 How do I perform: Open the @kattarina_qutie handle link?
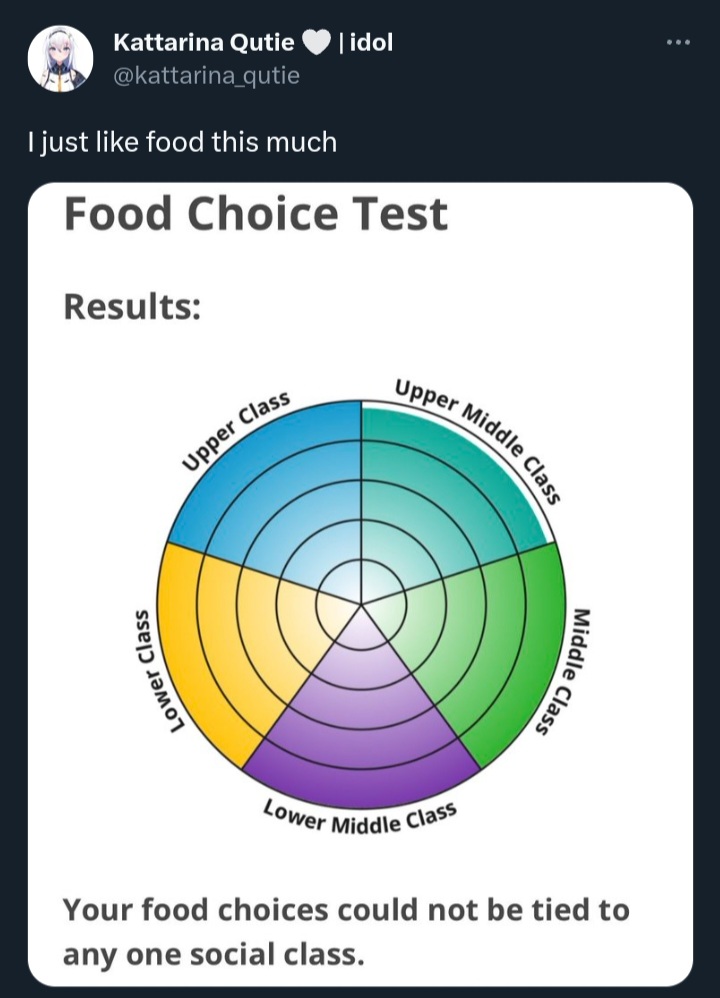tap(206, 76)
